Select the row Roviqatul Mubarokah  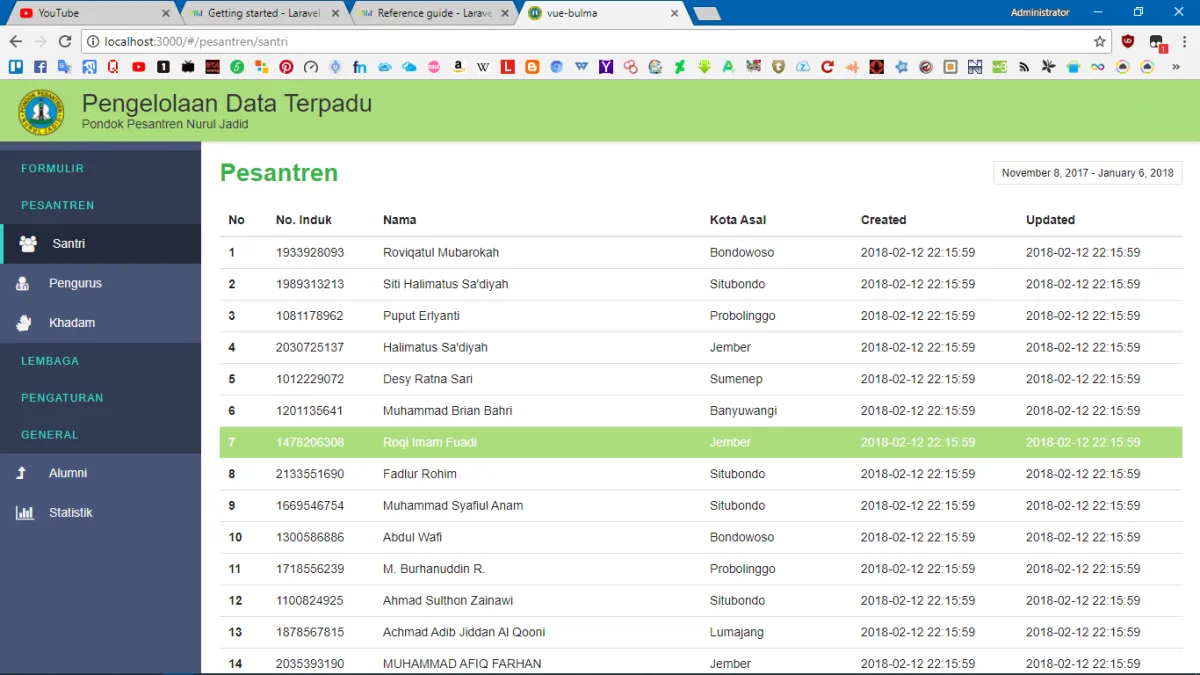coord(701,253)
